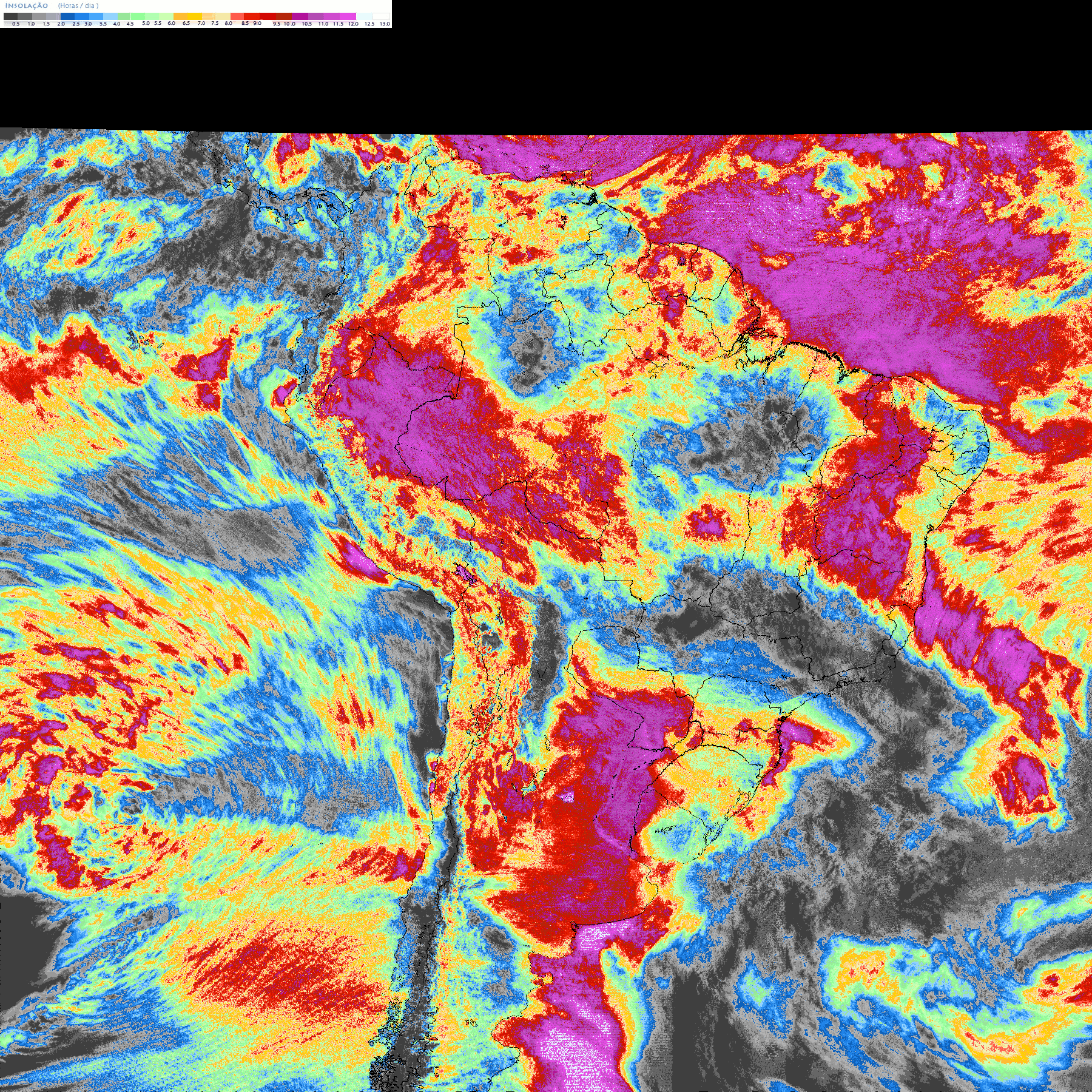
Task: Click the '0.5' legend value
Action: [x=16, y=24]
